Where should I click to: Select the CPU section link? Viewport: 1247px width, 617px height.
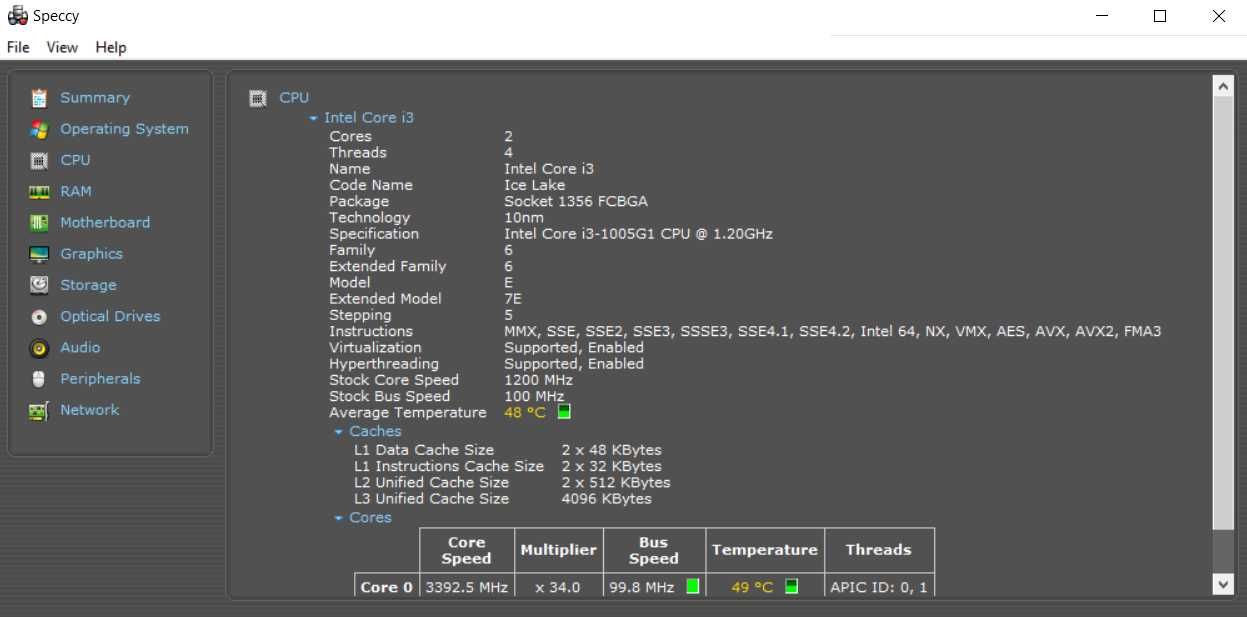[x=75, y=160]
